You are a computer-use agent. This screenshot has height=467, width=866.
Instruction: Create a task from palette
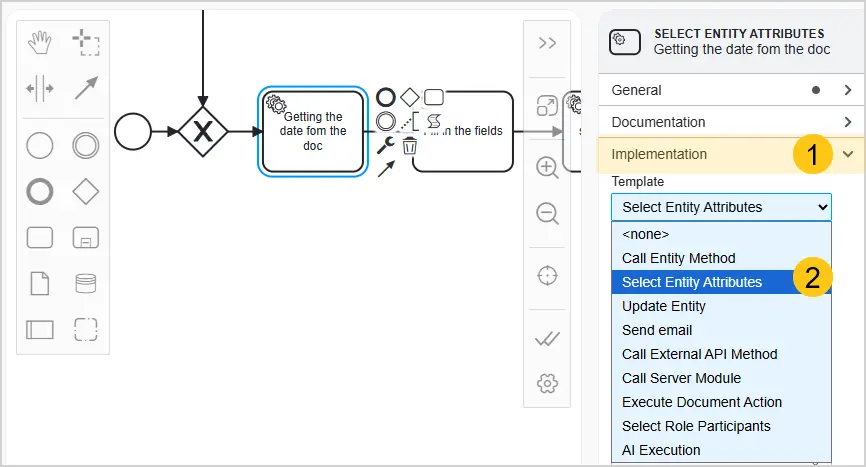(x=40, y=238)
